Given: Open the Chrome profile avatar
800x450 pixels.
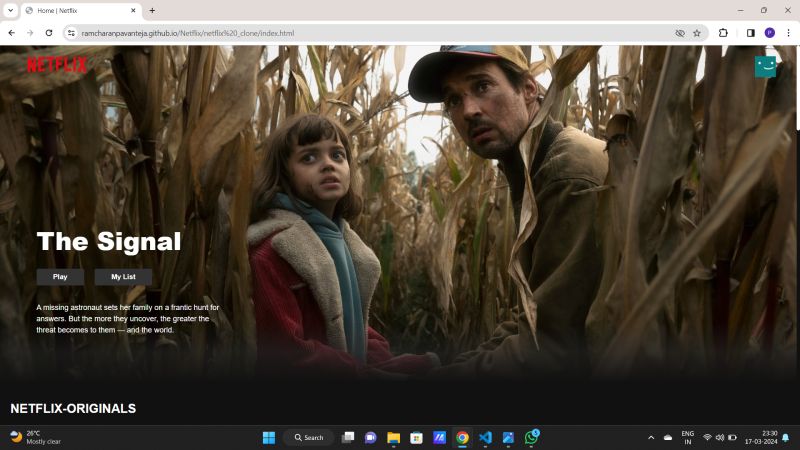Looking at the screenshot, I should [770, 33].
